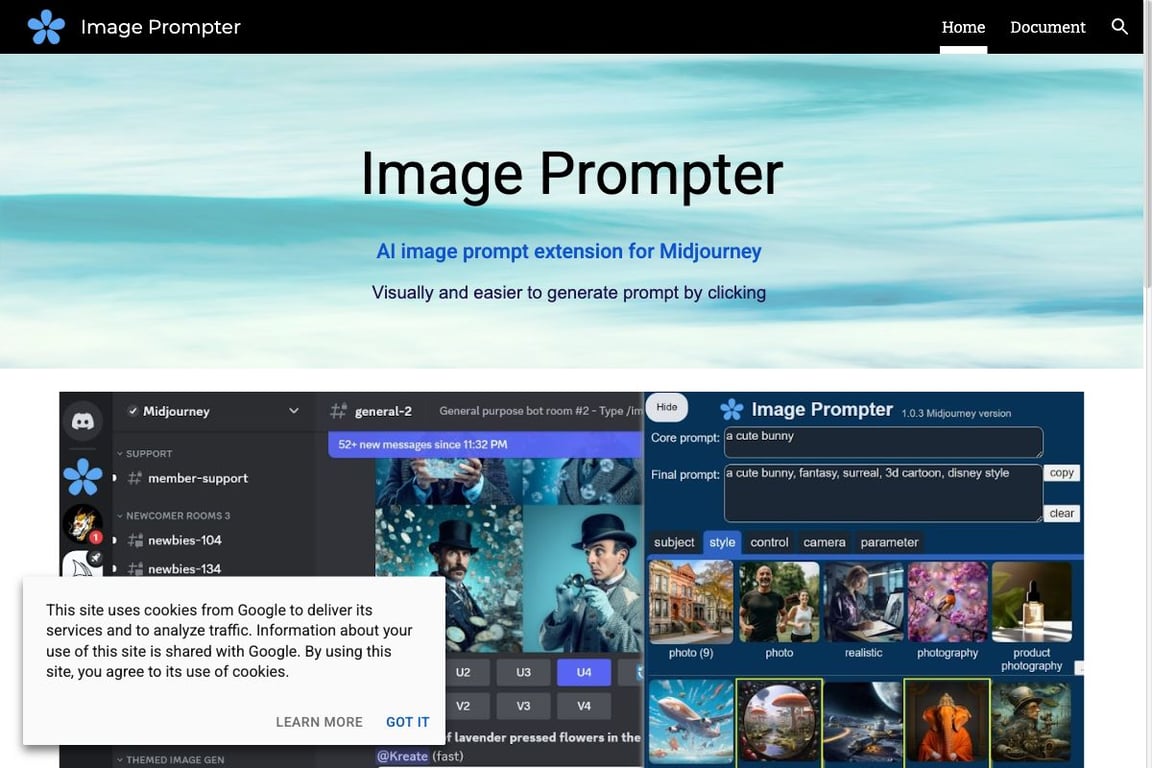Select the product photography bottle thumbnail

pyautogui.click(x=1032, y=603)
